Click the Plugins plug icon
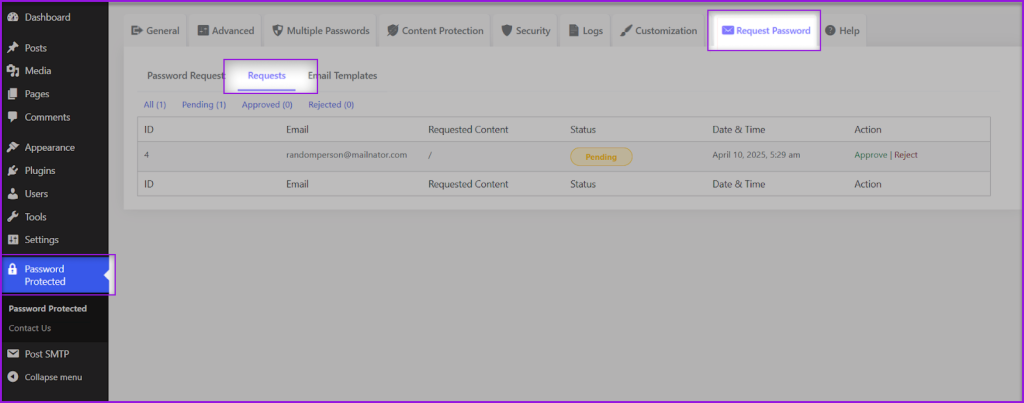Viewport: 1024px width, 403px height. (12, 170)
